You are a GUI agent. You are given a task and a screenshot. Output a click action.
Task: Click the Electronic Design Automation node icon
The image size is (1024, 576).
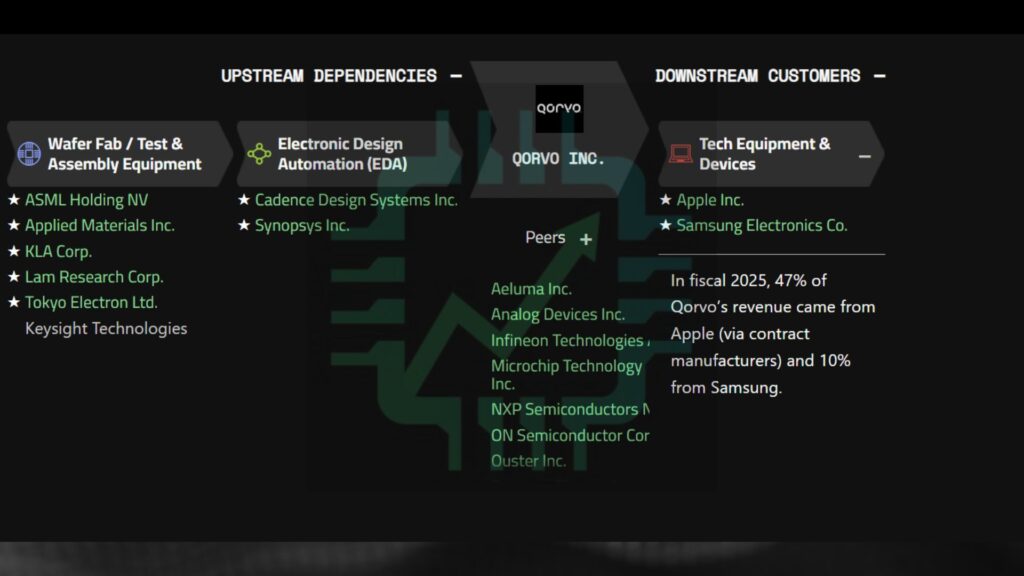coord(259,154)
